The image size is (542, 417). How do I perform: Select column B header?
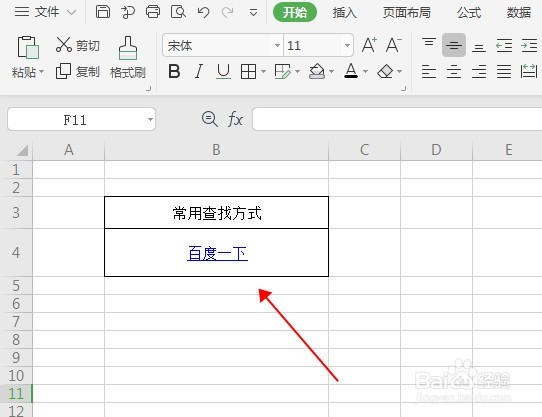[x=216, y=150]
